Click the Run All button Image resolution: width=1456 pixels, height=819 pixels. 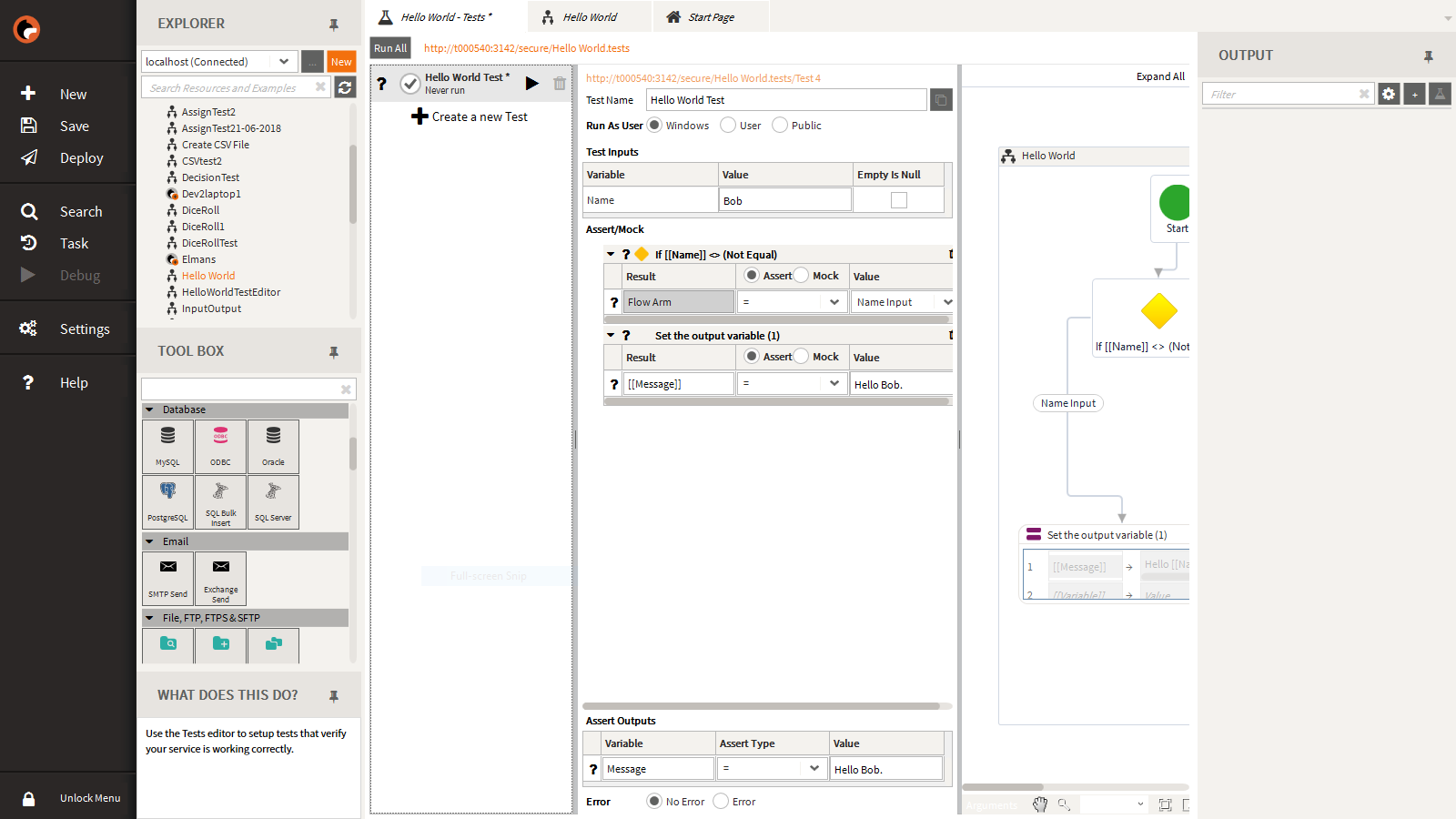pos(390,48)
